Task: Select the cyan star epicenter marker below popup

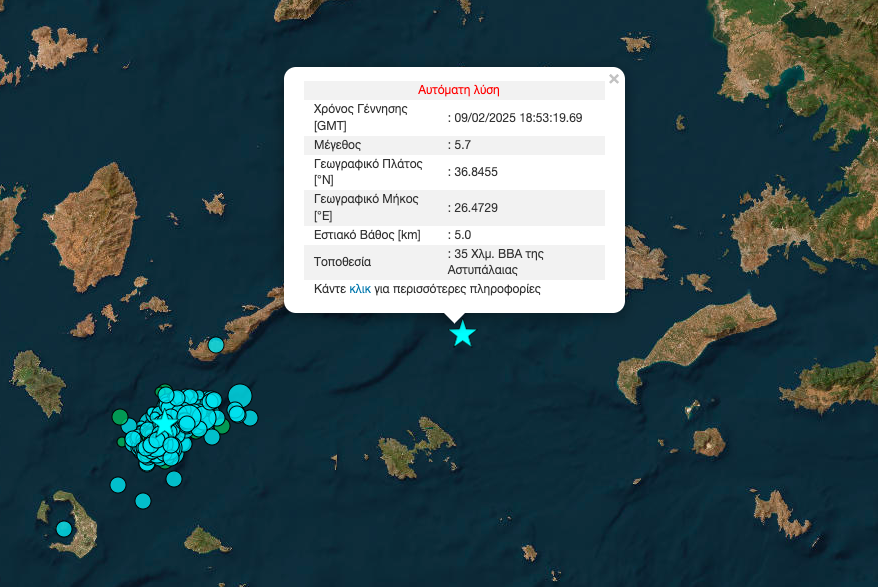Action: [x=463, y=334]
